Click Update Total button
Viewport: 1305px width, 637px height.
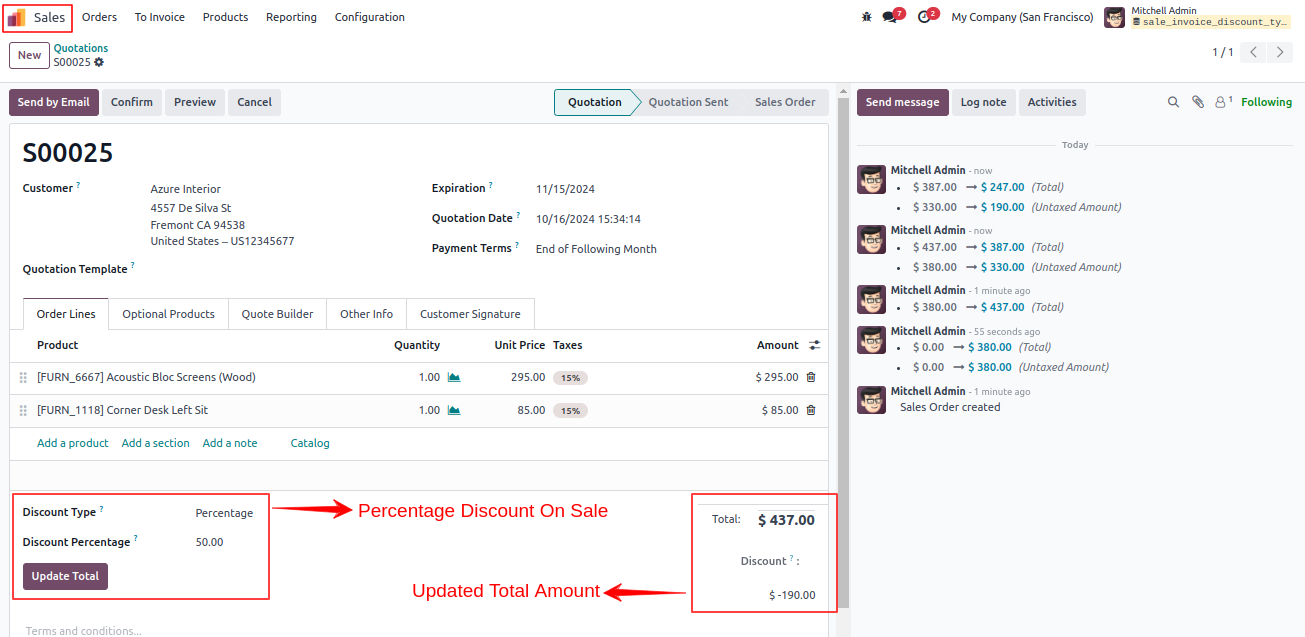tap(65, 576)
